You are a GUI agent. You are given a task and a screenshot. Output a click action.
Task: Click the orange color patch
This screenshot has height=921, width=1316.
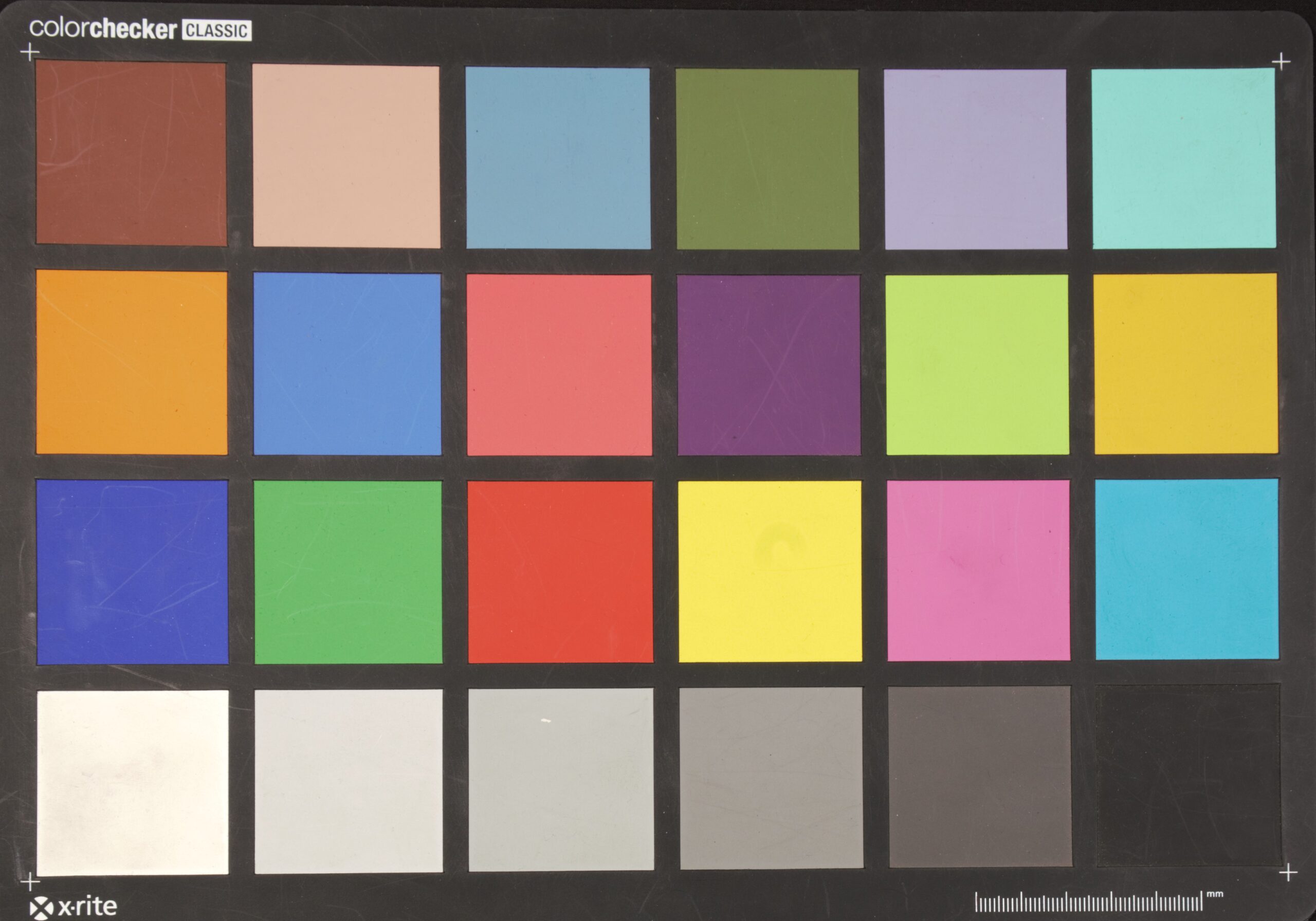pos(131,363)
